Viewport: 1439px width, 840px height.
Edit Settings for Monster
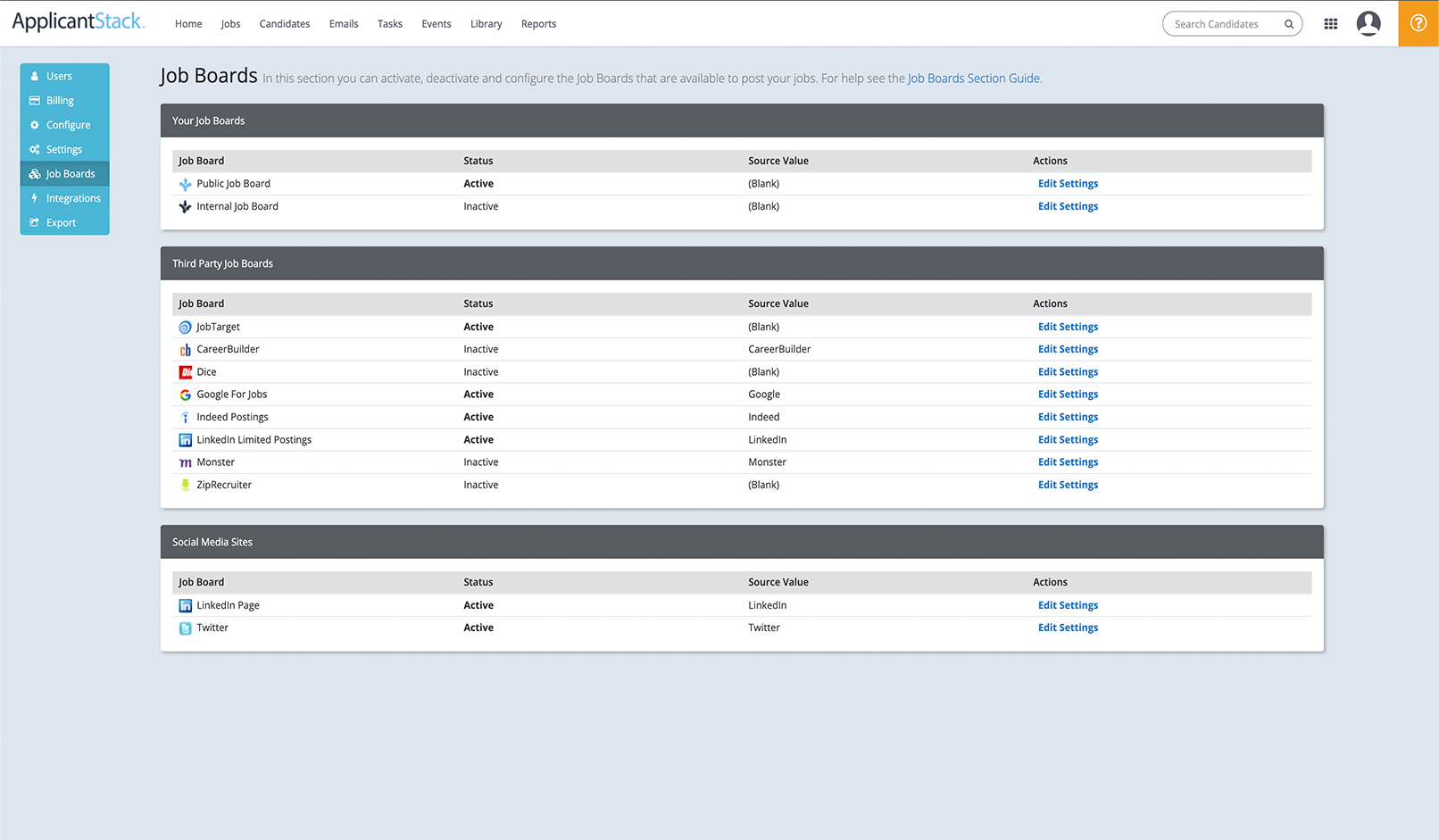click(1068, 462)
